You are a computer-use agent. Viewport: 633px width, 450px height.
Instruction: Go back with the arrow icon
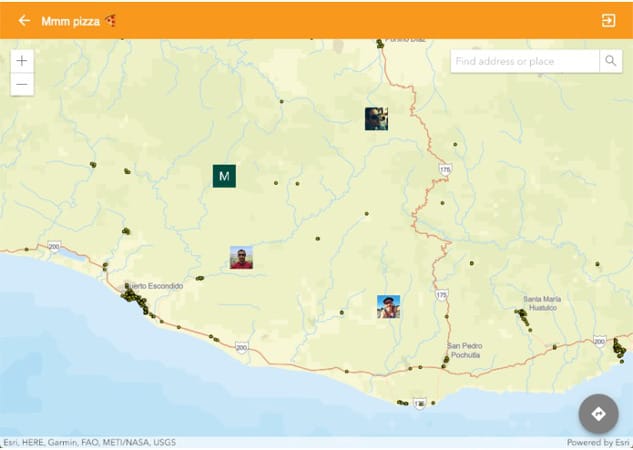24,21
